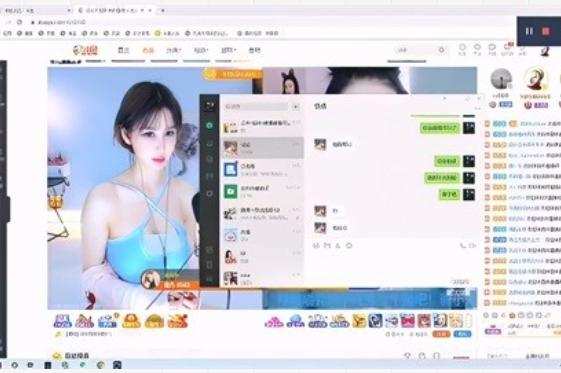The height and width of the screenshot is (373, 561).
Task: Click the blue button below gift row
Action: [462, 334]
